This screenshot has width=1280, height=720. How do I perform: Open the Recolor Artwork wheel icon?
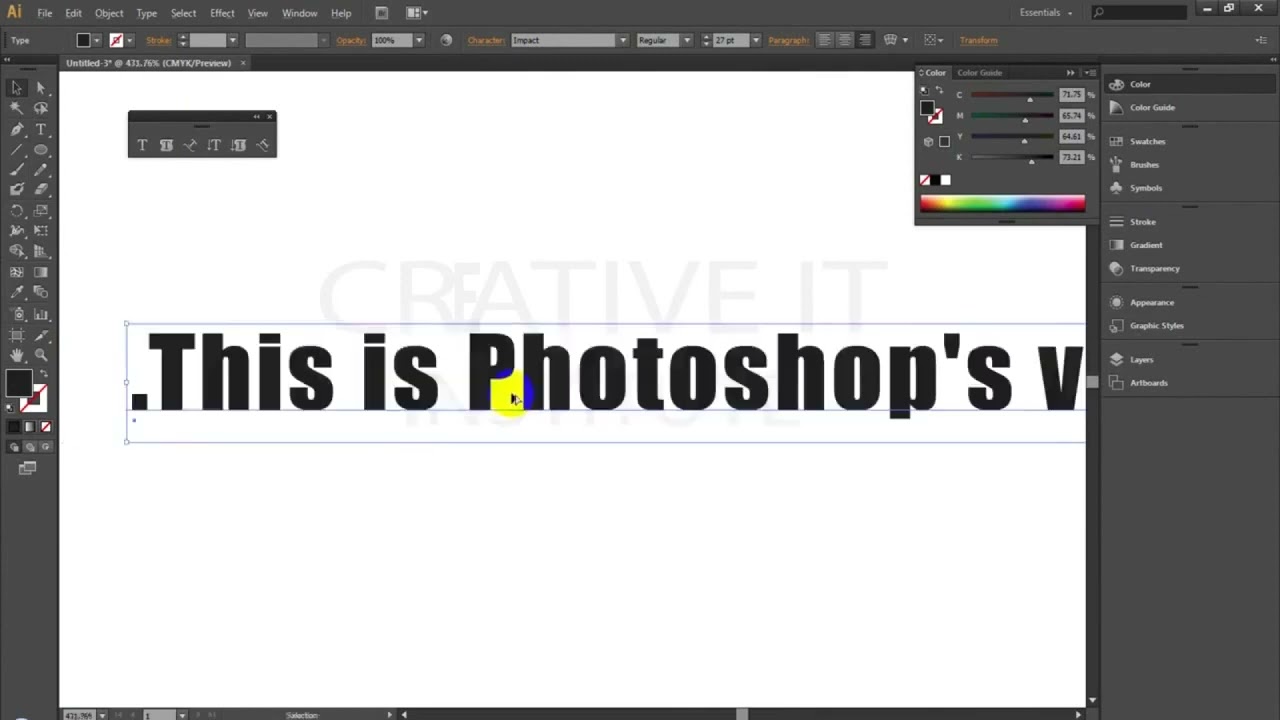[446, 40]
